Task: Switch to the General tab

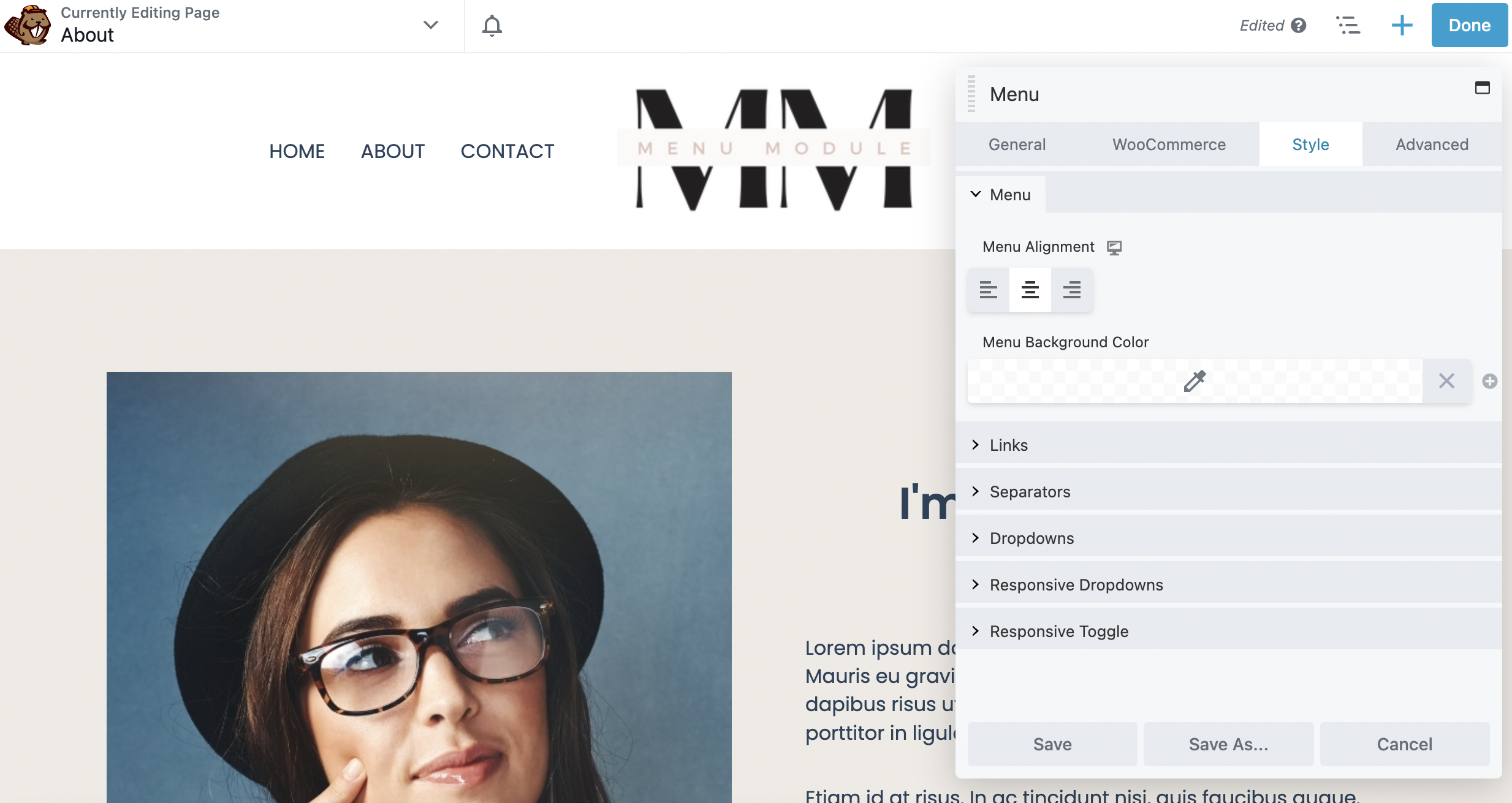Action: pyautogui.click(x=1016, y=145)
